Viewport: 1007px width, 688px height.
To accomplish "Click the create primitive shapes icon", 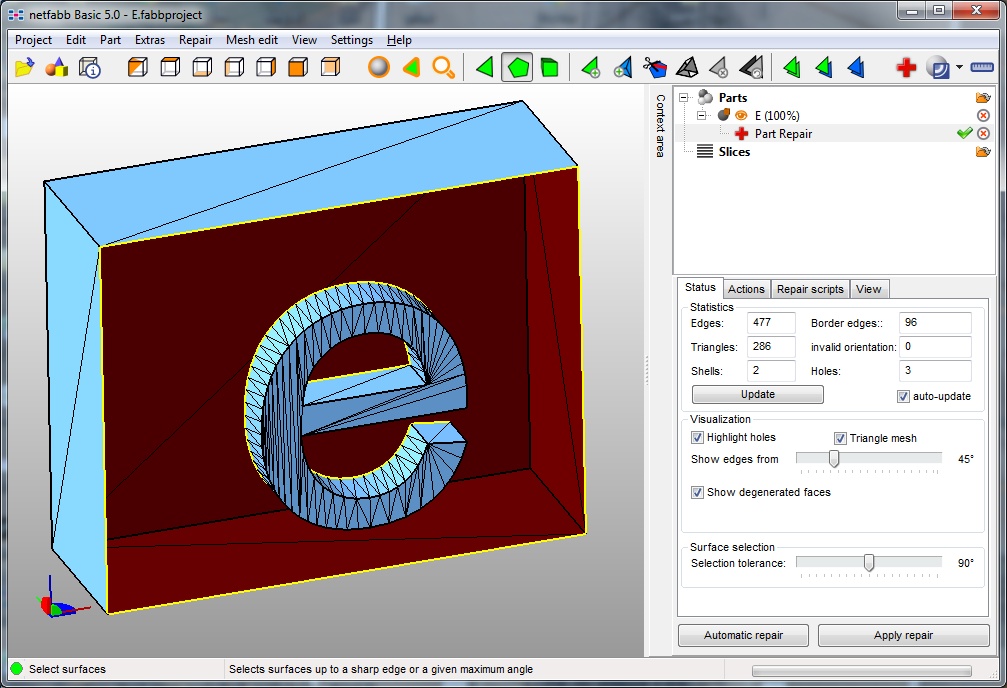I will (57, 67).
